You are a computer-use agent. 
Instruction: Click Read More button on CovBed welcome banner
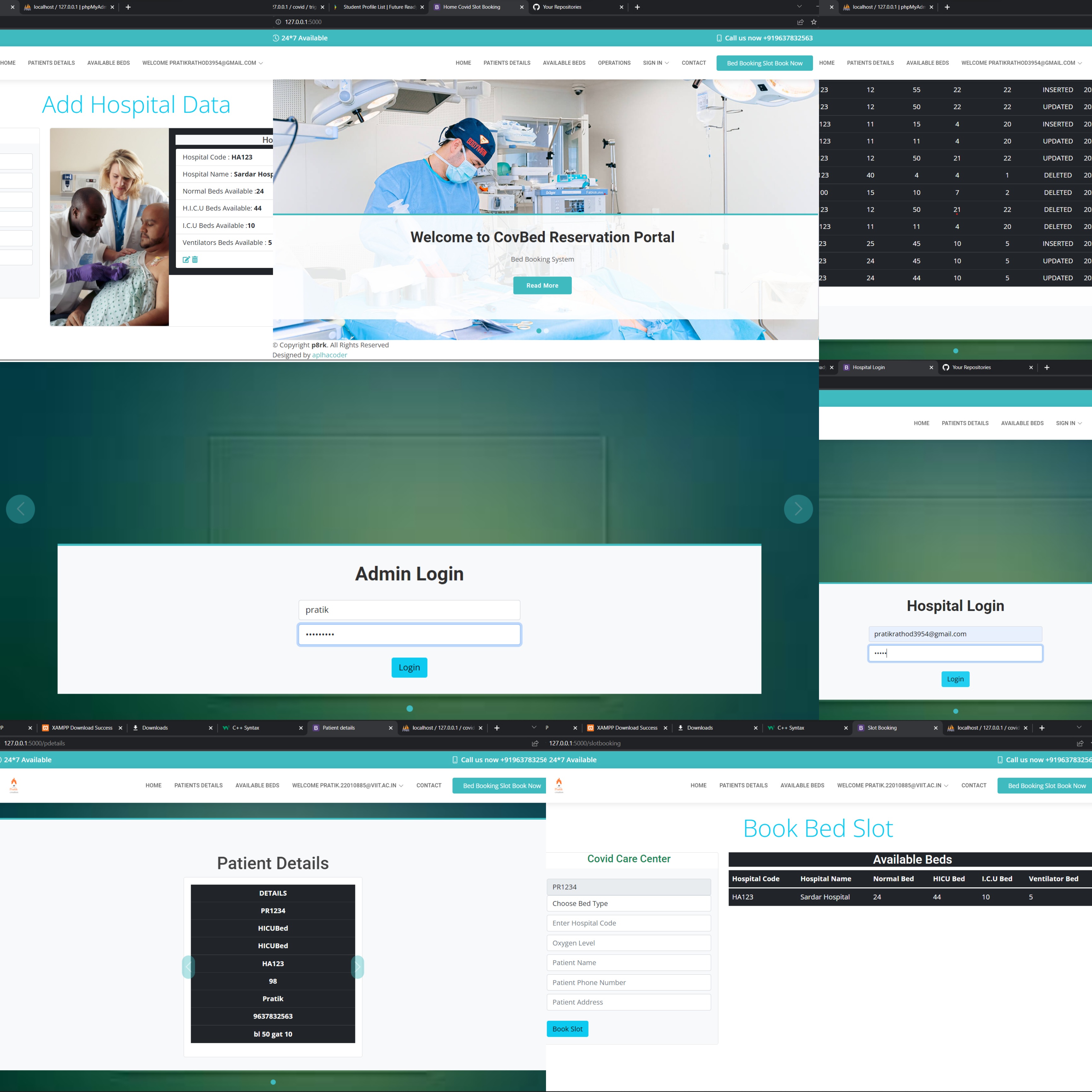click(x=542, y=285)
